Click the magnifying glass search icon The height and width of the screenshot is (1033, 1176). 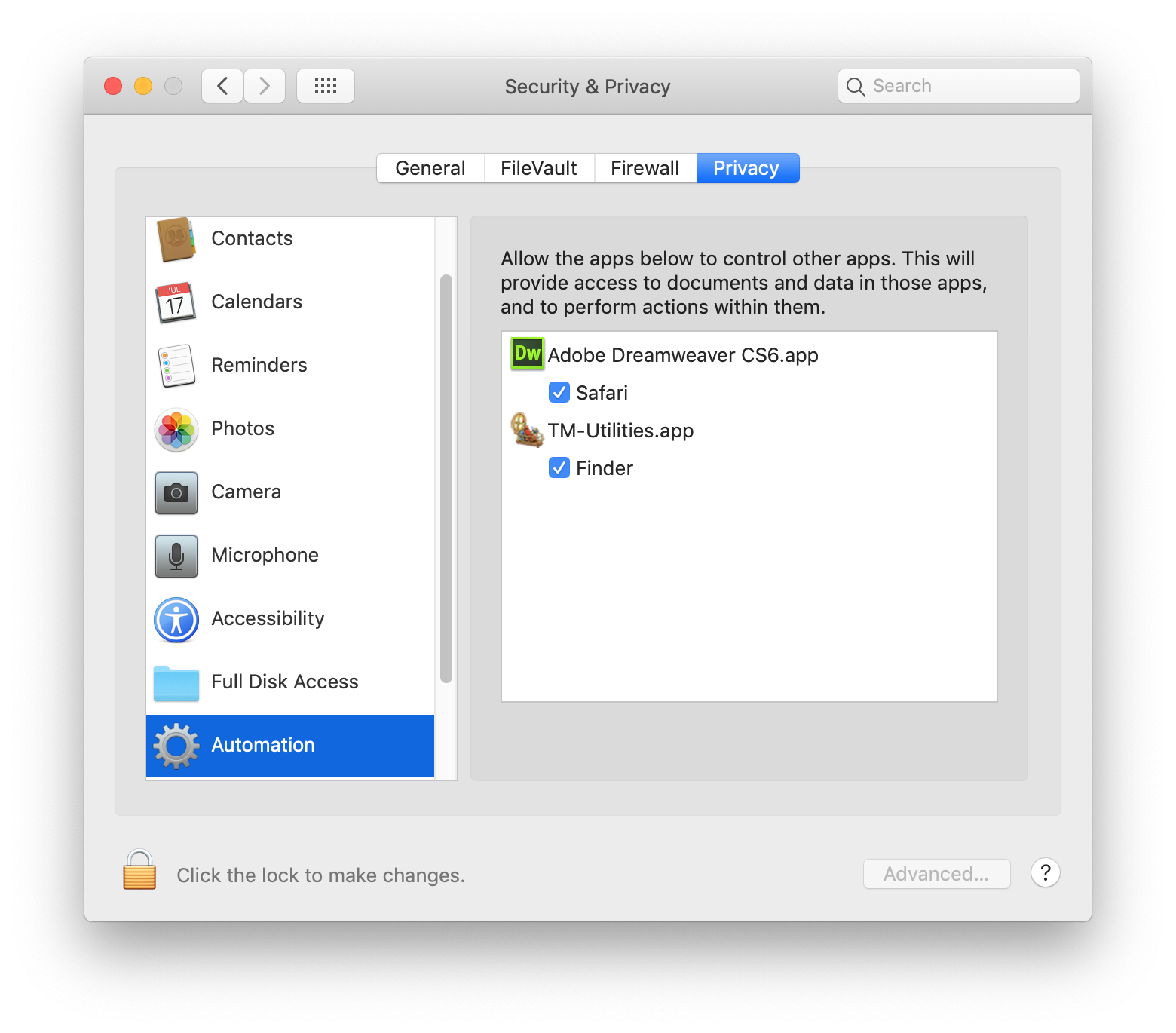tap(855, 87)
